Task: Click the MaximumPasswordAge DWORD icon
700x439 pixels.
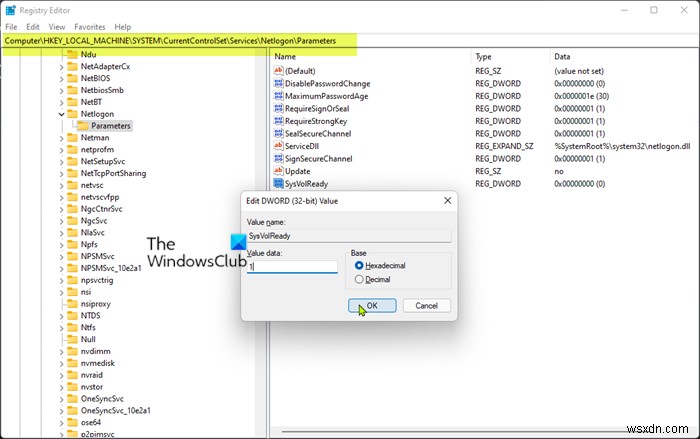Action: click(x=278, y=96)
